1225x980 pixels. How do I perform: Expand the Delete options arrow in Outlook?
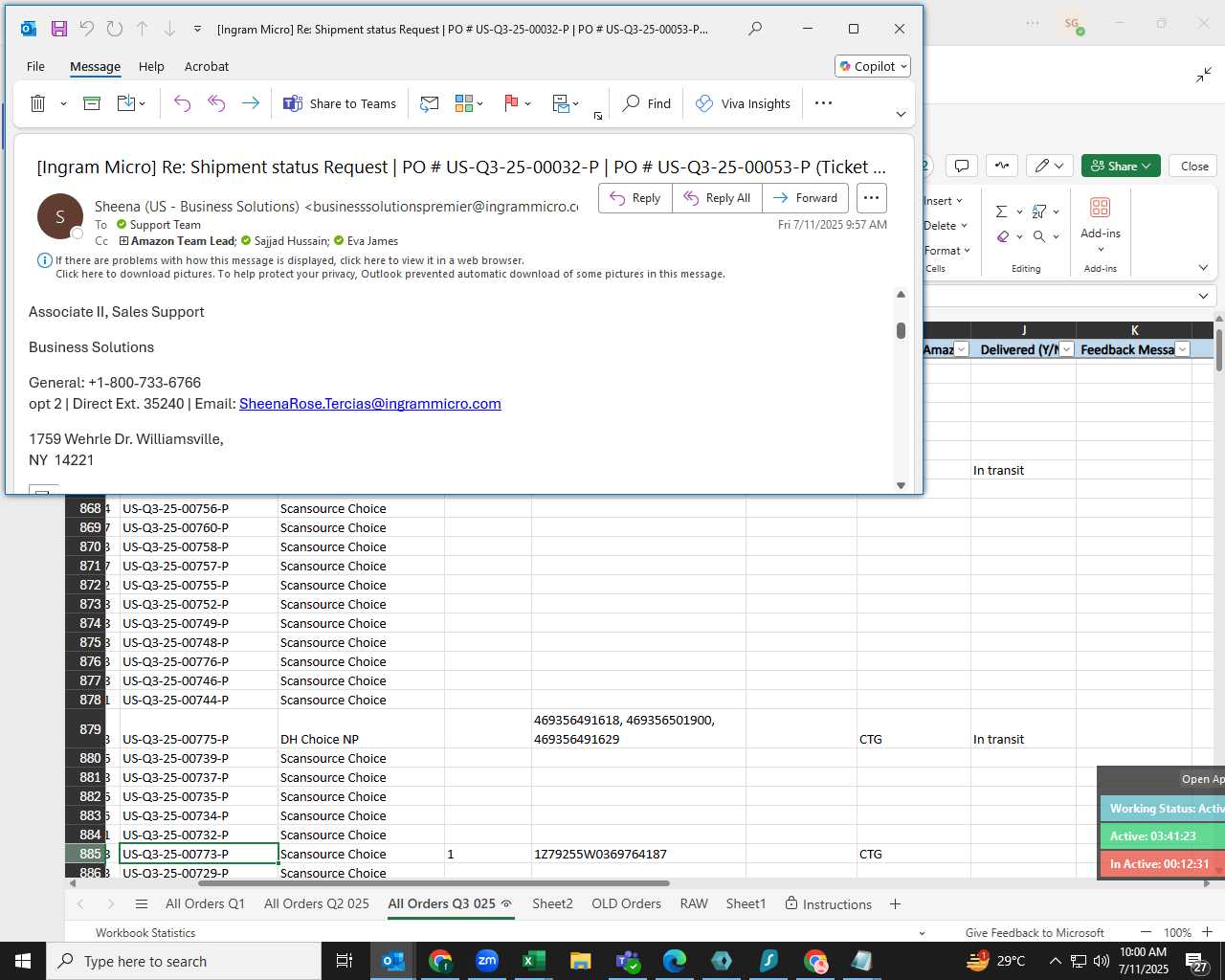(63, 103)
